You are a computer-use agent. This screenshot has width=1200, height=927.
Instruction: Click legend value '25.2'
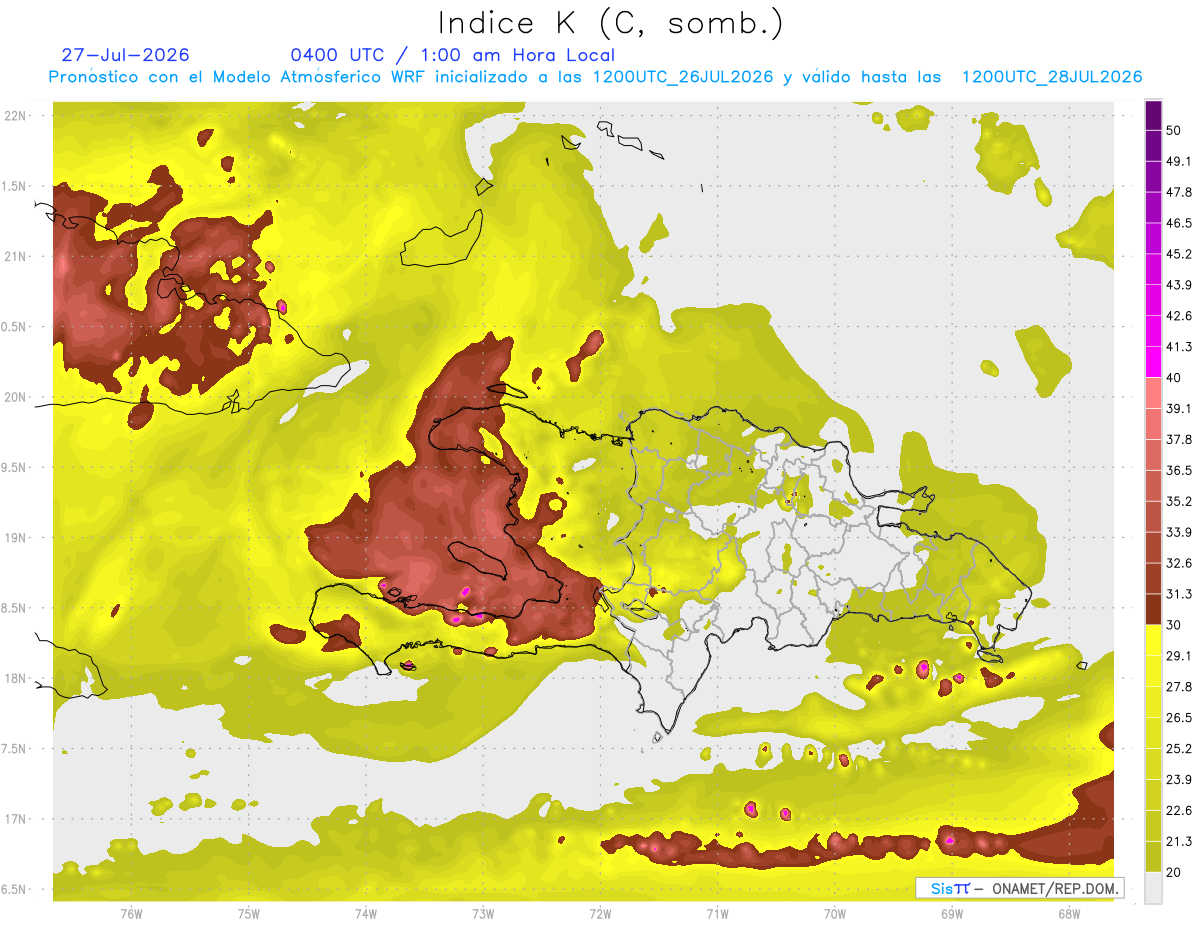(x=1179, y=749)
